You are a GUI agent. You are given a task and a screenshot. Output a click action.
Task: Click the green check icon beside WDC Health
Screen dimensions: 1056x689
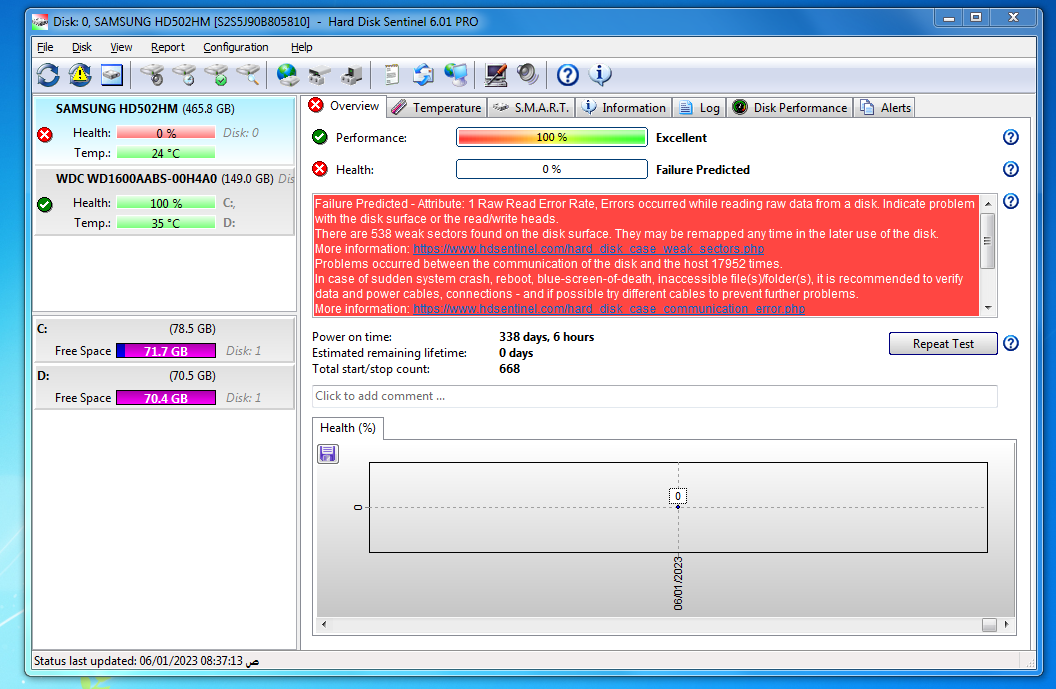point(45,205)
